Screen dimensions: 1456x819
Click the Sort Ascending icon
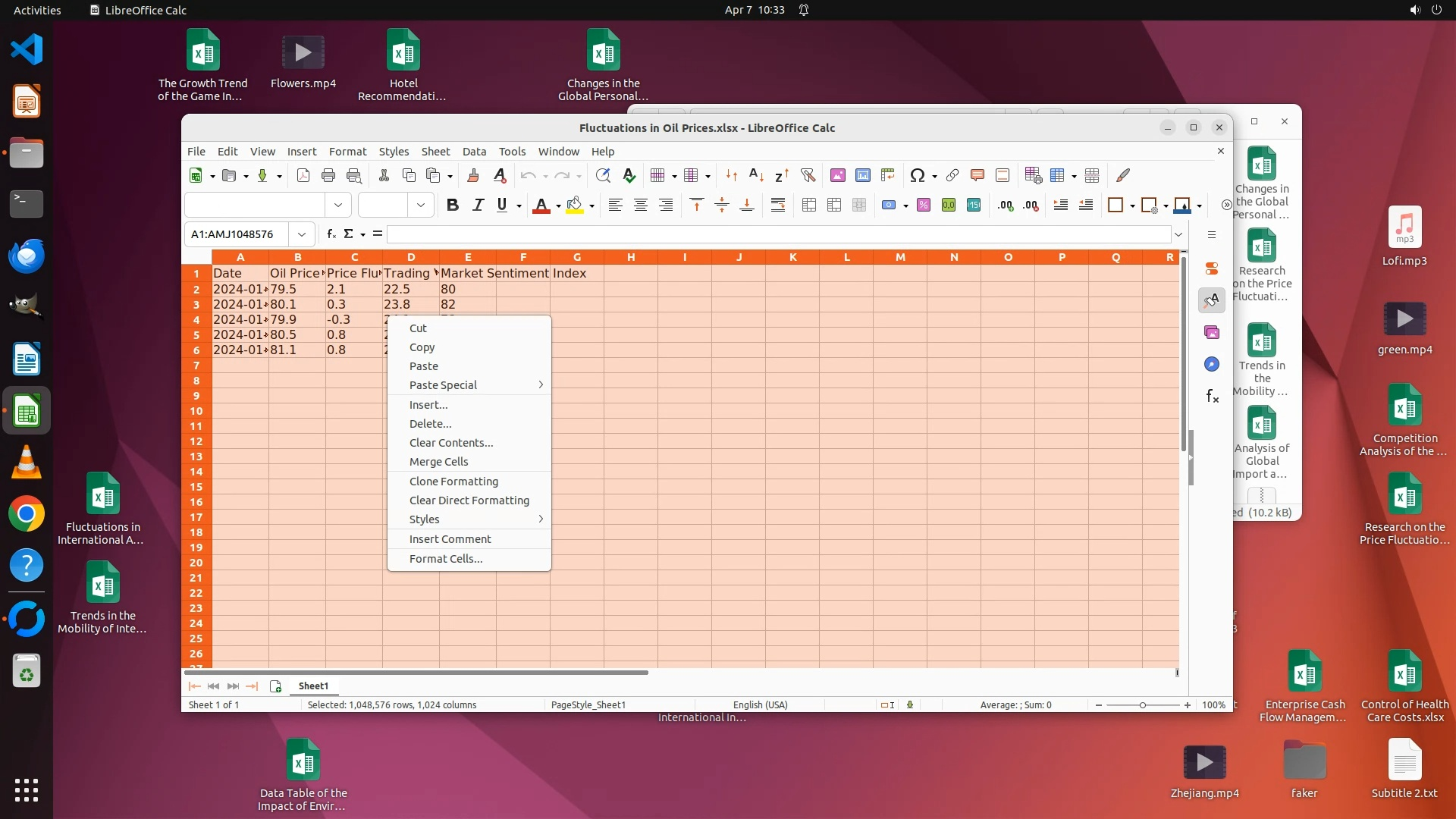tap(756, 176)
